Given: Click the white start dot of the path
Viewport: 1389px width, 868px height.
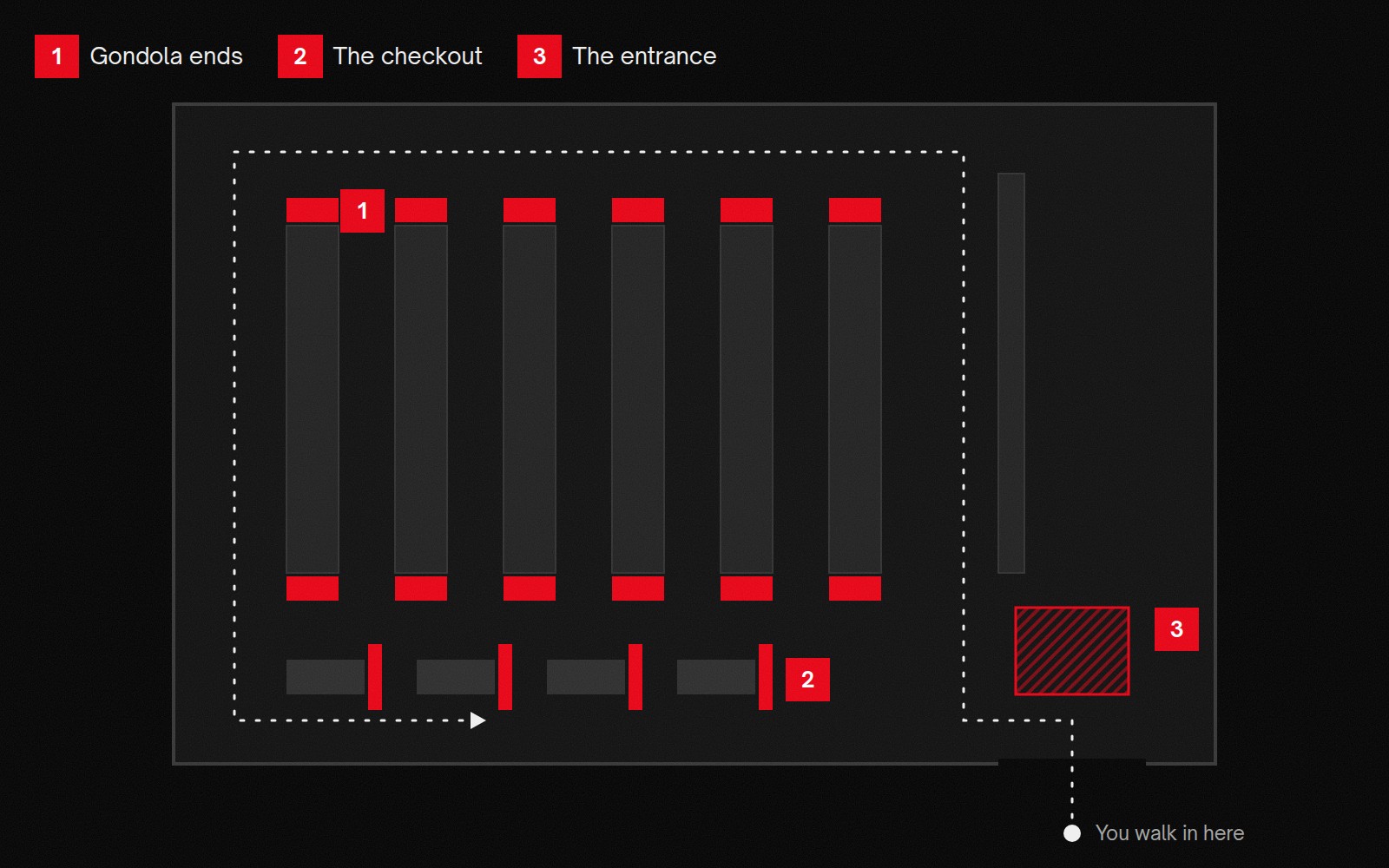Looking at the screenshot, I should pos(1072,833).
